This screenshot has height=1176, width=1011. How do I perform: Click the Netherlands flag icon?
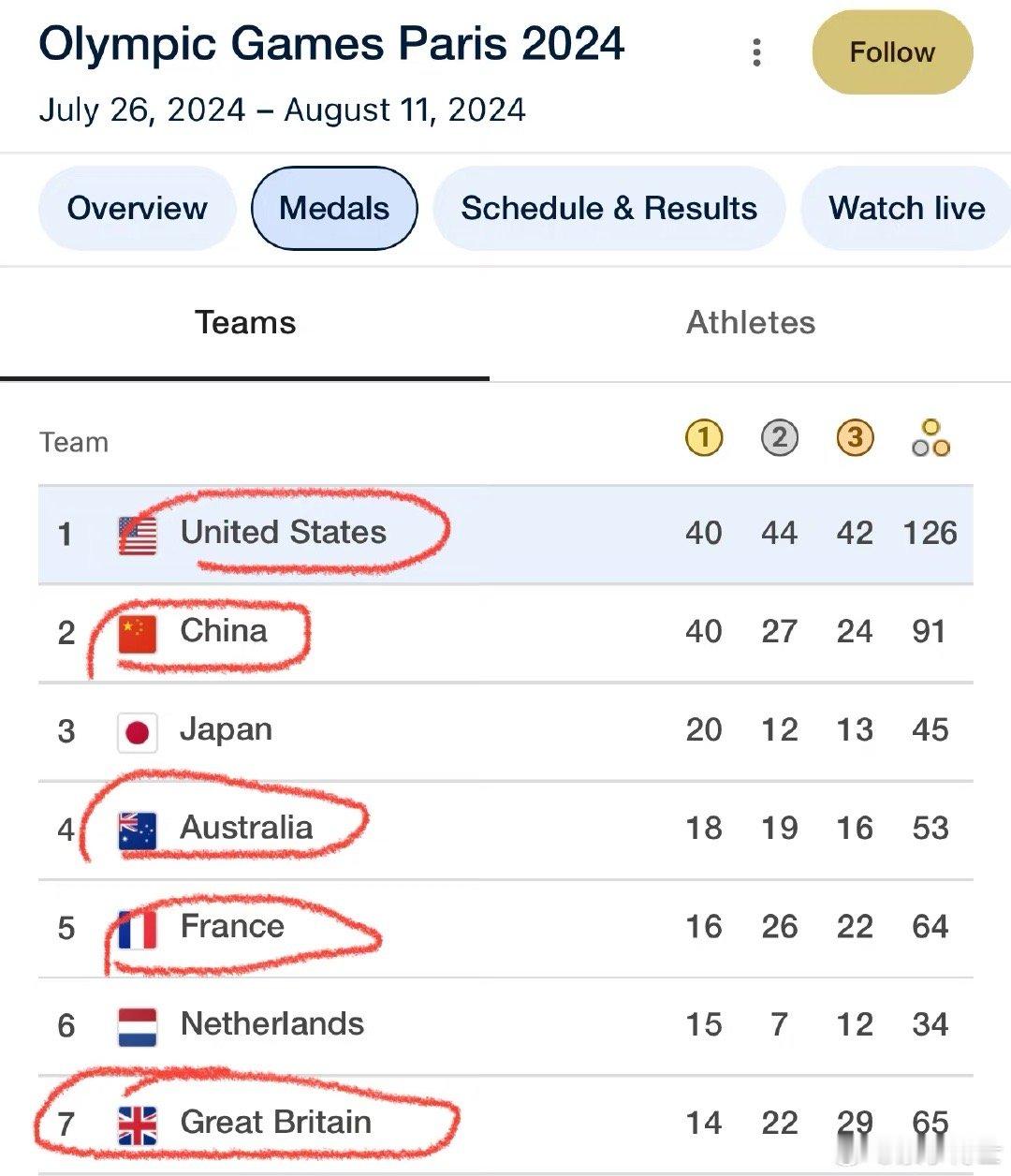(x=138, y=1027)
